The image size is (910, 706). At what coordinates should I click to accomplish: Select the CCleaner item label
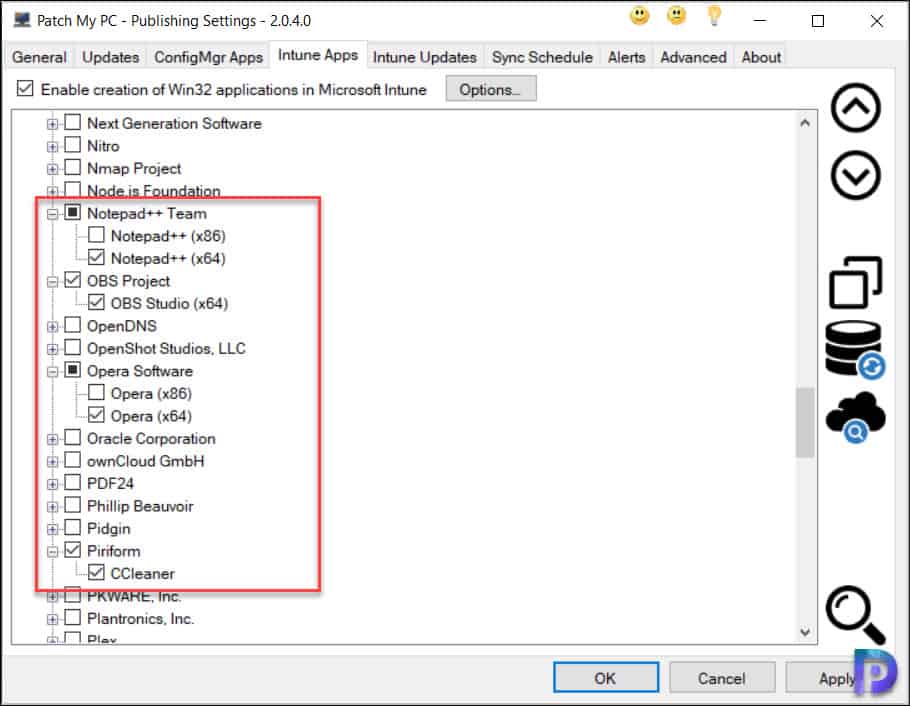(x=143, y=574)
